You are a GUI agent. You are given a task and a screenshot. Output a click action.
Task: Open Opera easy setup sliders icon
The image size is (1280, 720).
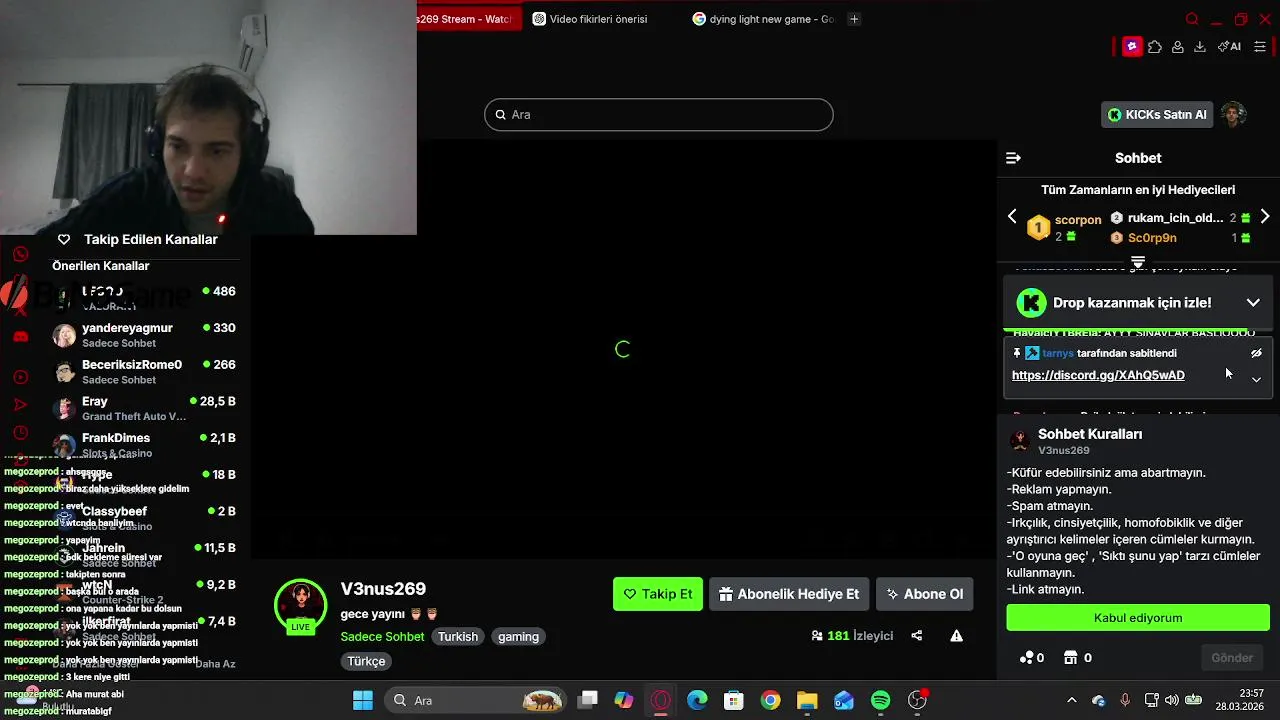tap(1260, 47)
